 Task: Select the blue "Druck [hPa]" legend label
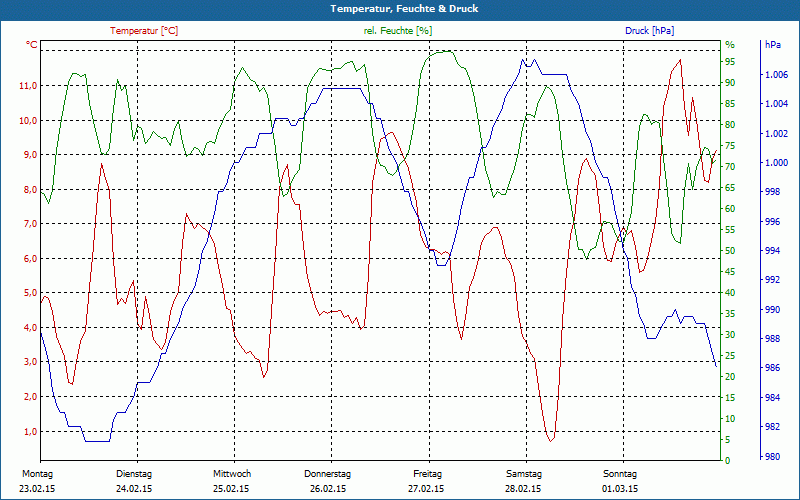tap(649, 31)
